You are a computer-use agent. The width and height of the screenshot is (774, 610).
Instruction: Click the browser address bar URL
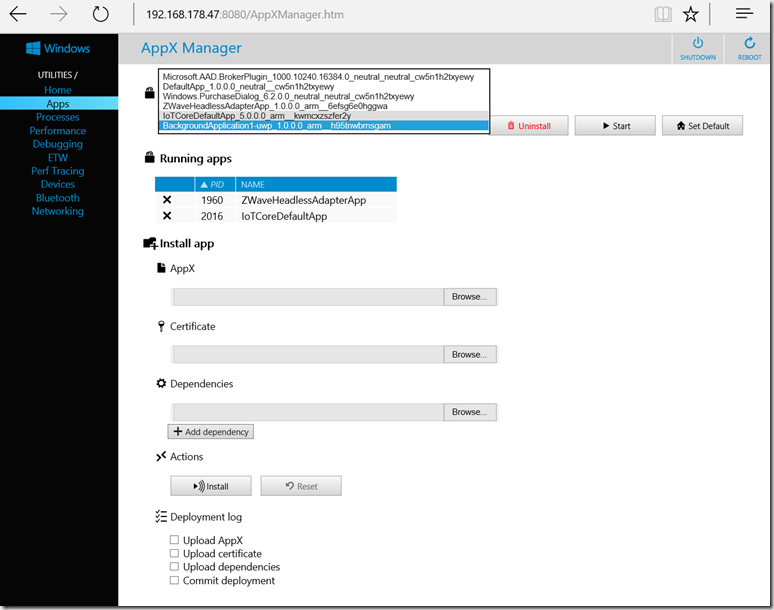[245, 15]
